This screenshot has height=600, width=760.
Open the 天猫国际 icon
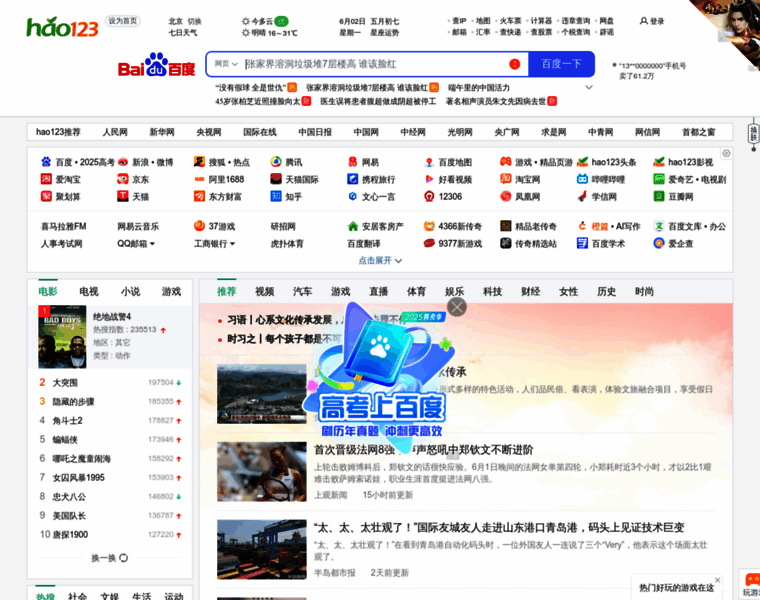tap(276, 179)
